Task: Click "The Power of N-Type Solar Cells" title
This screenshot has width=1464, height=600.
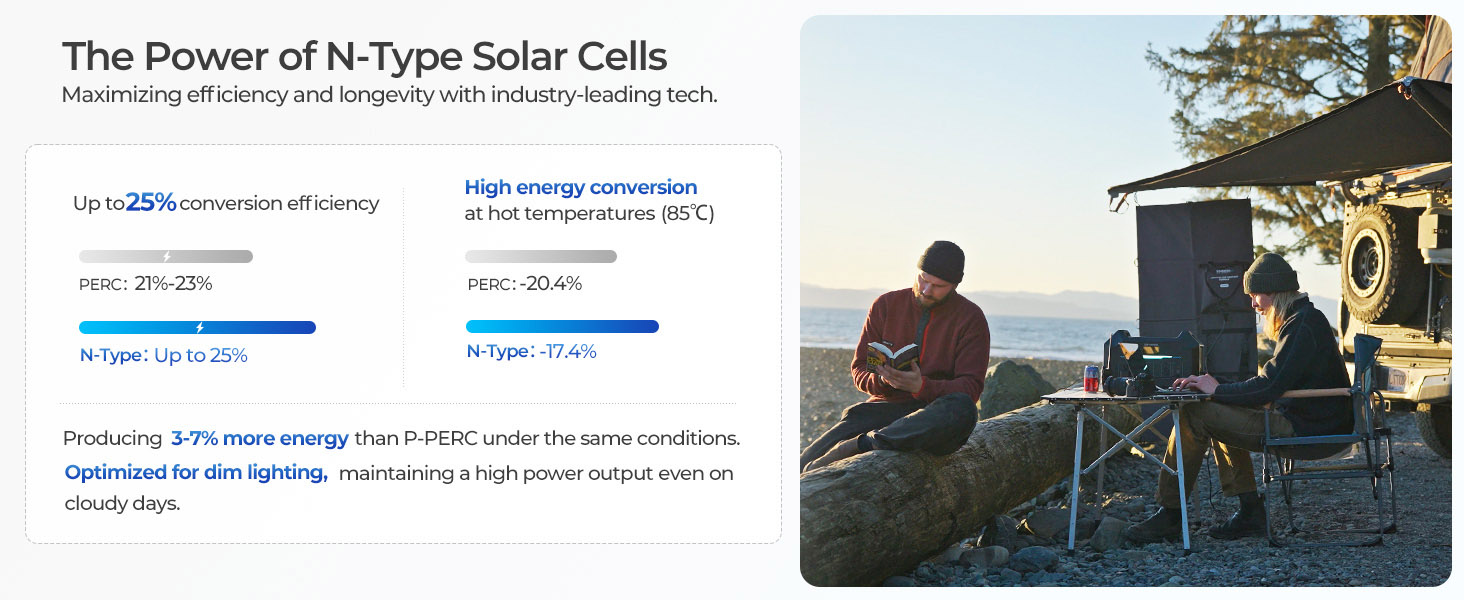Action: pos(364,57)
